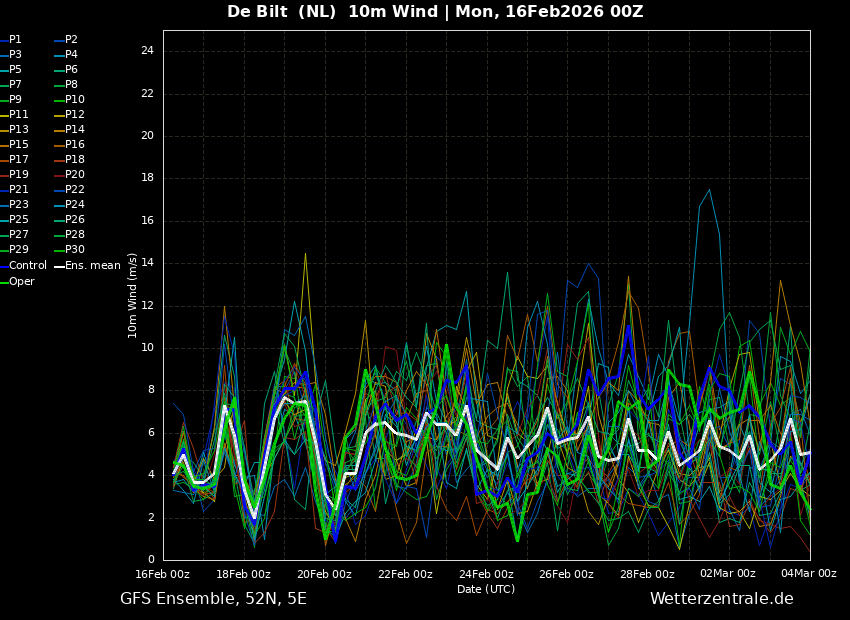Click the P13 legend label

pos(19,130)
